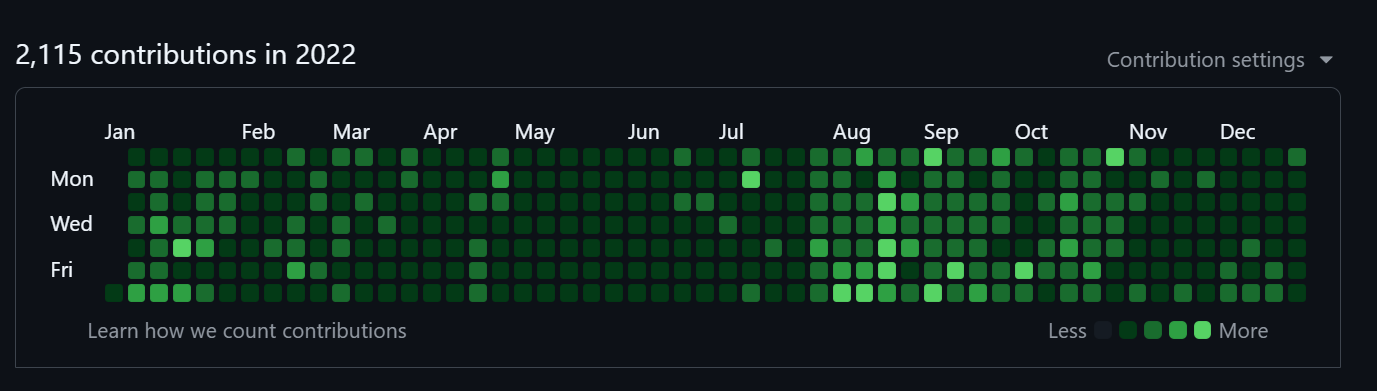Click the Contribution settings caret arrow
This screenshot has width=1377, height=391.
(1326, 60)
